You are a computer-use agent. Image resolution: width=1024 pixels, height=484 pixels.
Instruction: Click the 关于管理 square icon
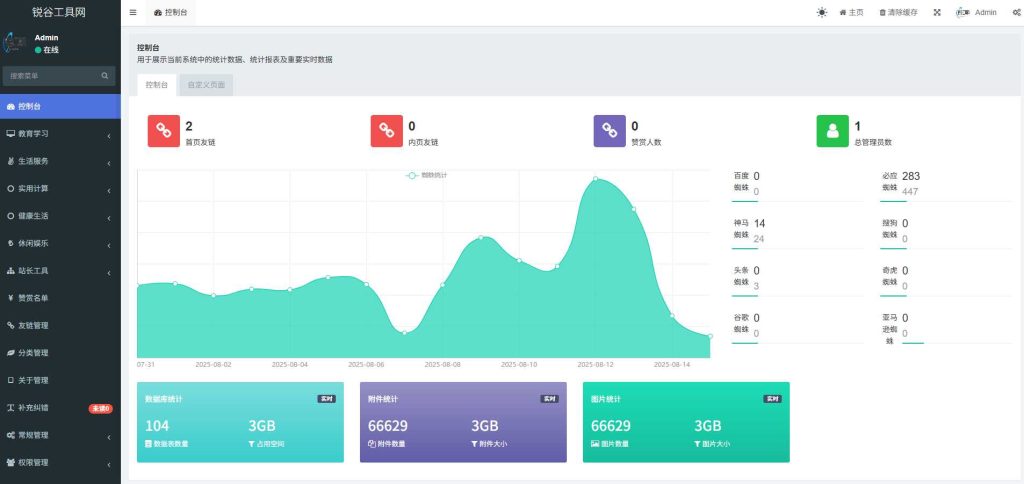pos(10,380)
